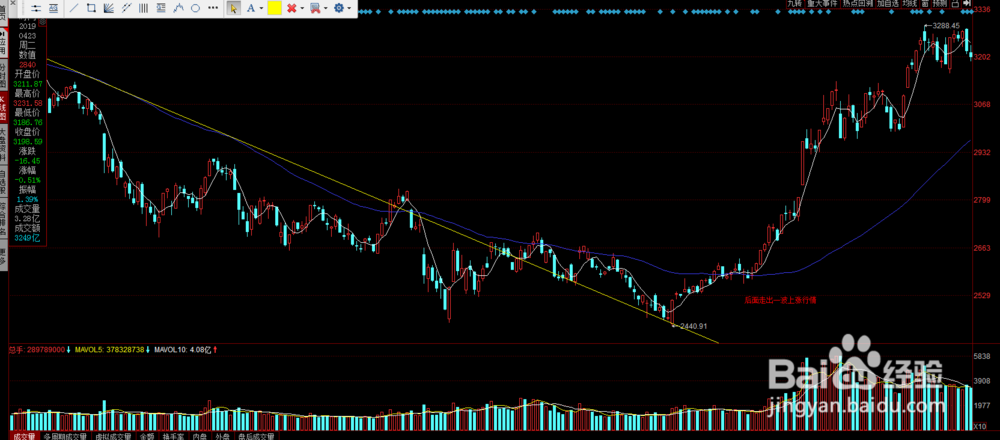1000x440 pixels.
Task: Open the 大盘资料 sidebar tab
Action: click(x=4, y=143)
